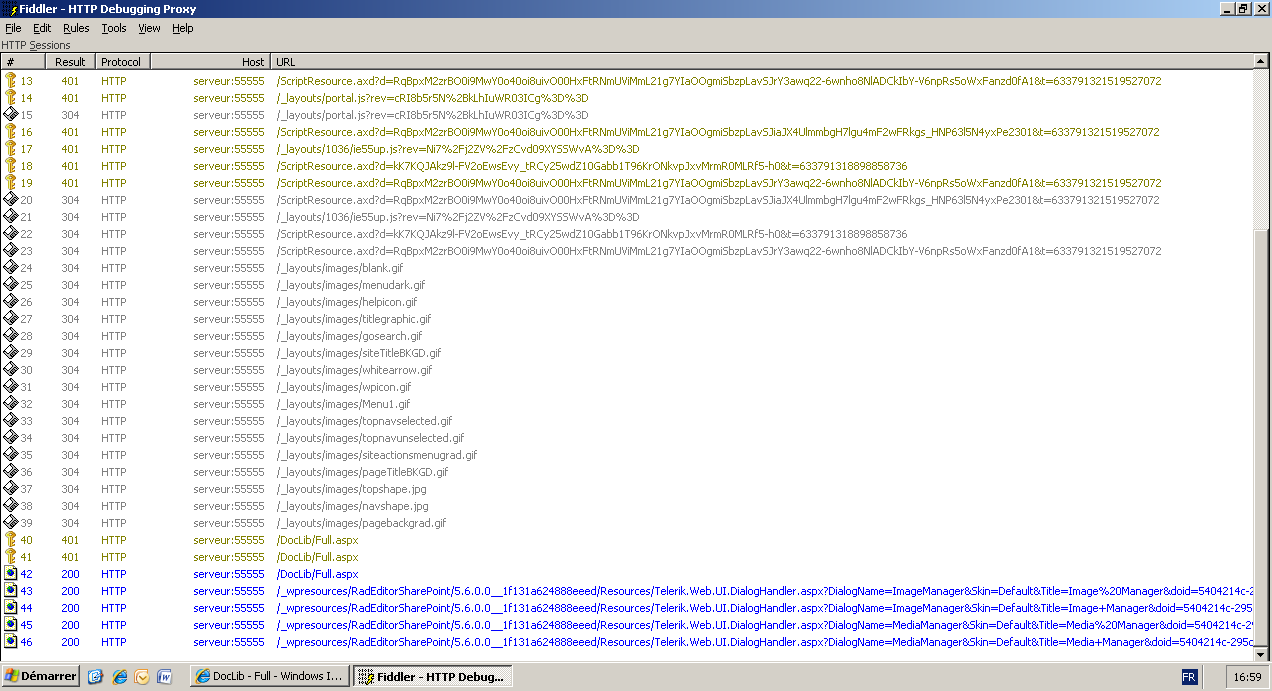Click the diamond icon of session 30
The image size is (1272, 691).
(x=10, y=370)
